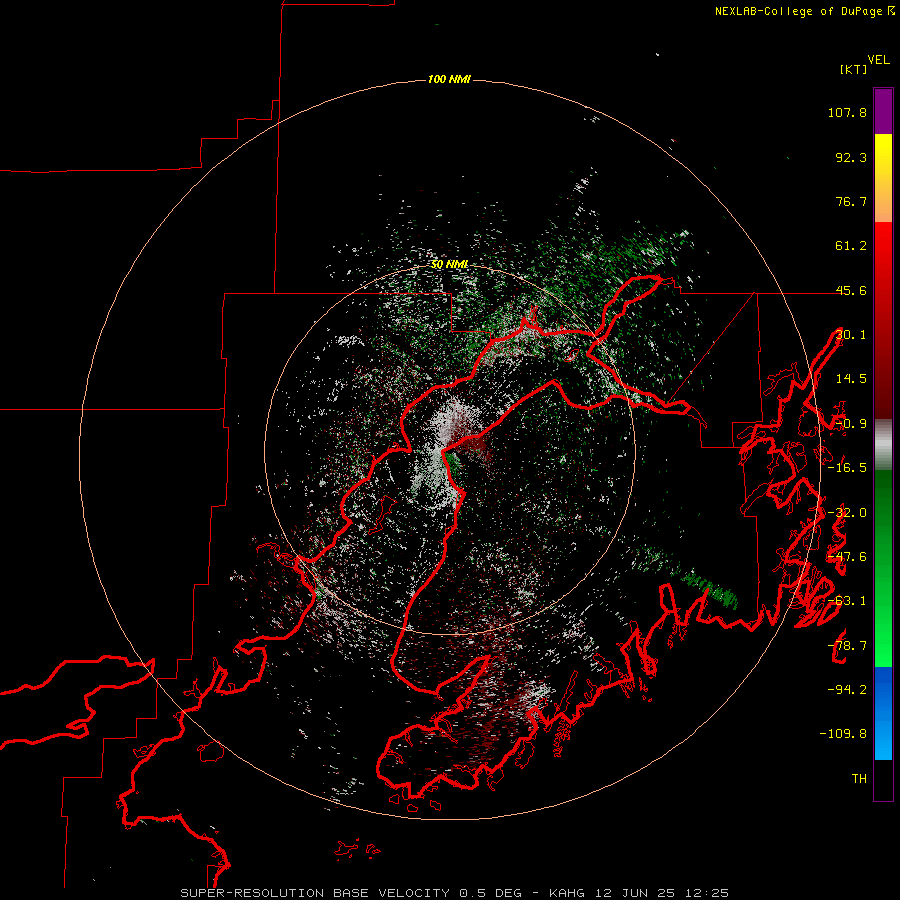Click the 100 NMI range ring label

point(449,79)
